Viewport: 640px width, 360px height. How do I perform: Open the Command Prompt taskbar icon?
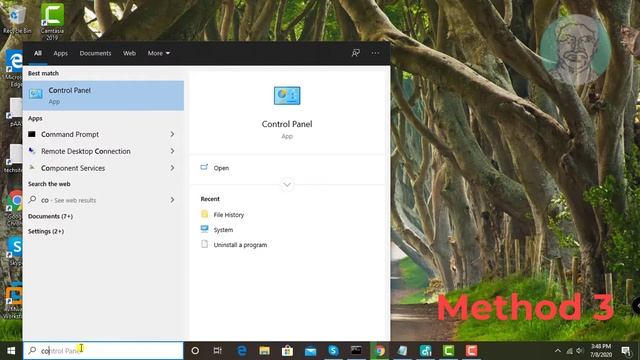[356, 351]
